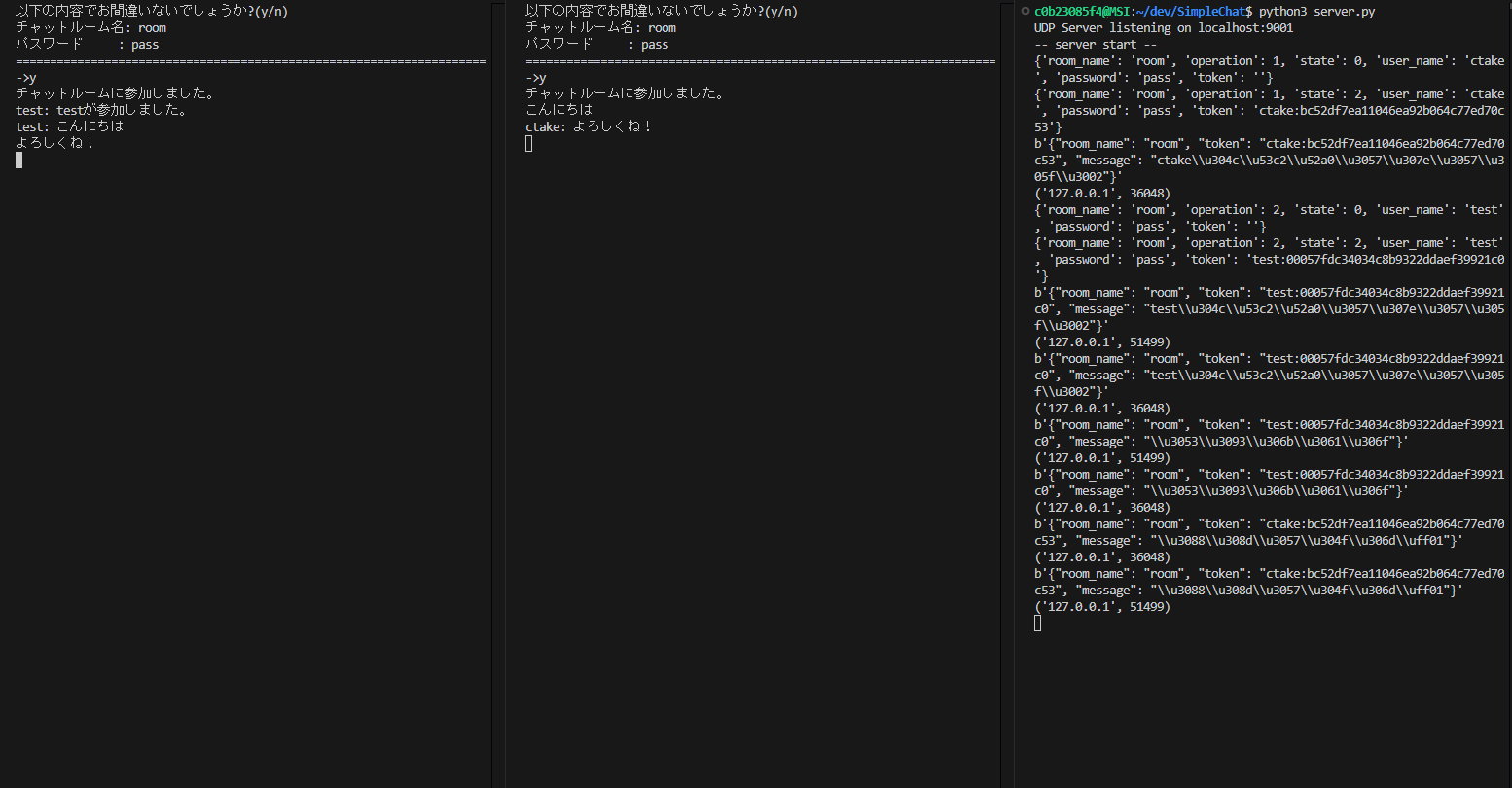Click 'UDP Server listening on localhost:9001' line

(1163, 28)
